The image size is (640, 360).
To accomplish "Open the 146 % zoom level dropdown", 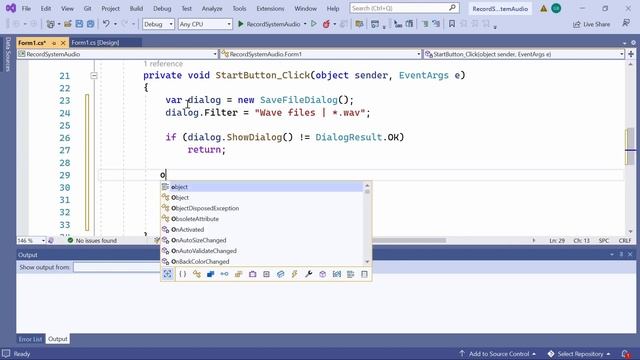I will [x=31, y=240].
